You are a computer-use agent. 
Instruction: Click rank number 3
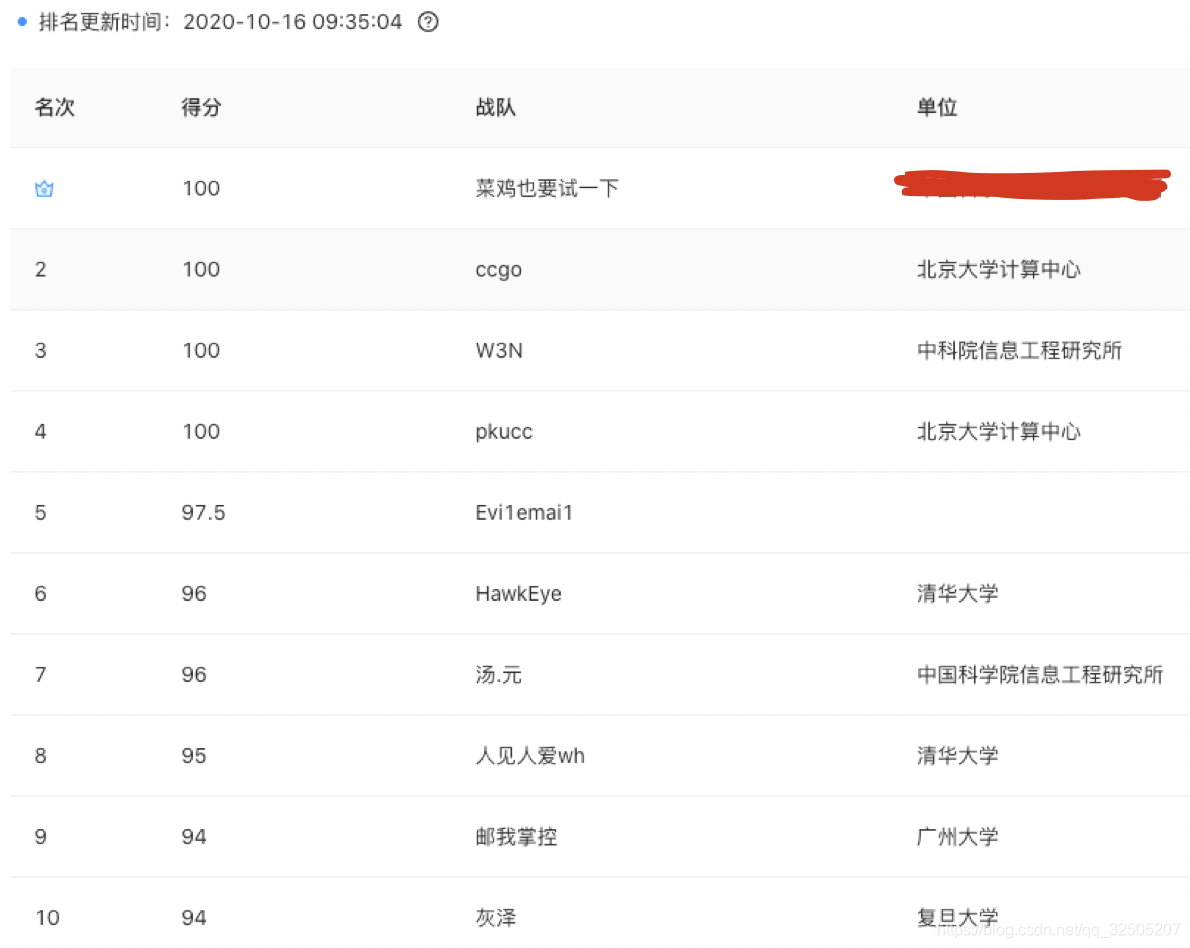(x=41, y=351)
